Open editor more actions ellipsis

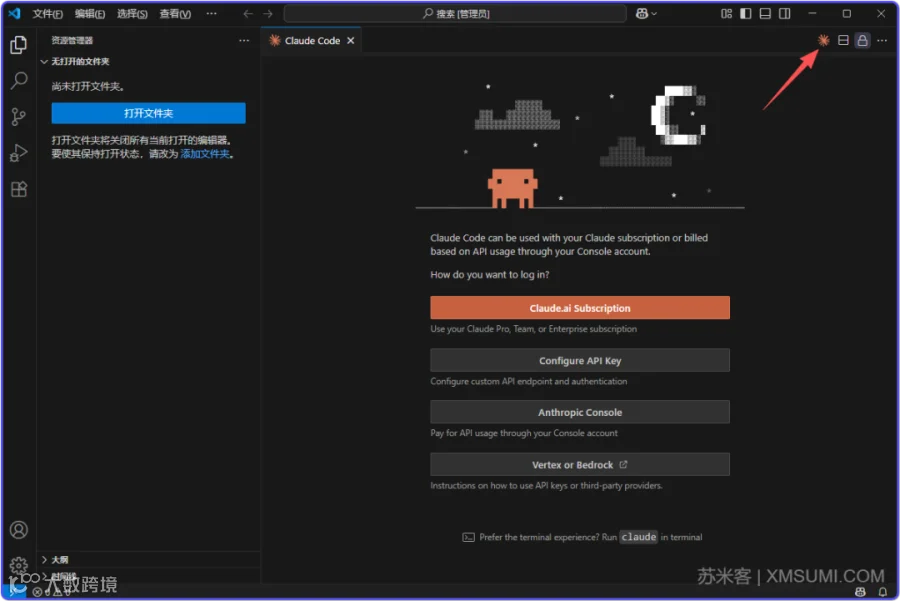(x=882, y=40)
